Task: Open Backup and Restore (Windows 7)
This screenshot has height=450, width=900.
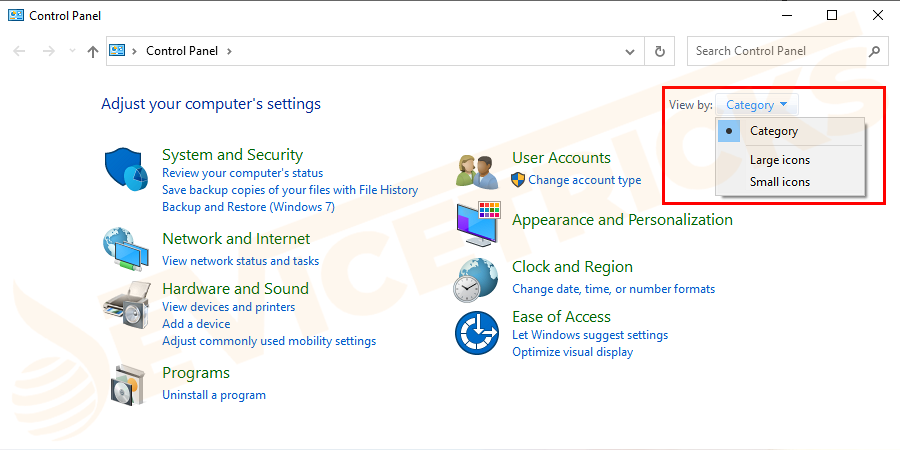Action: (x=248, y=207)
